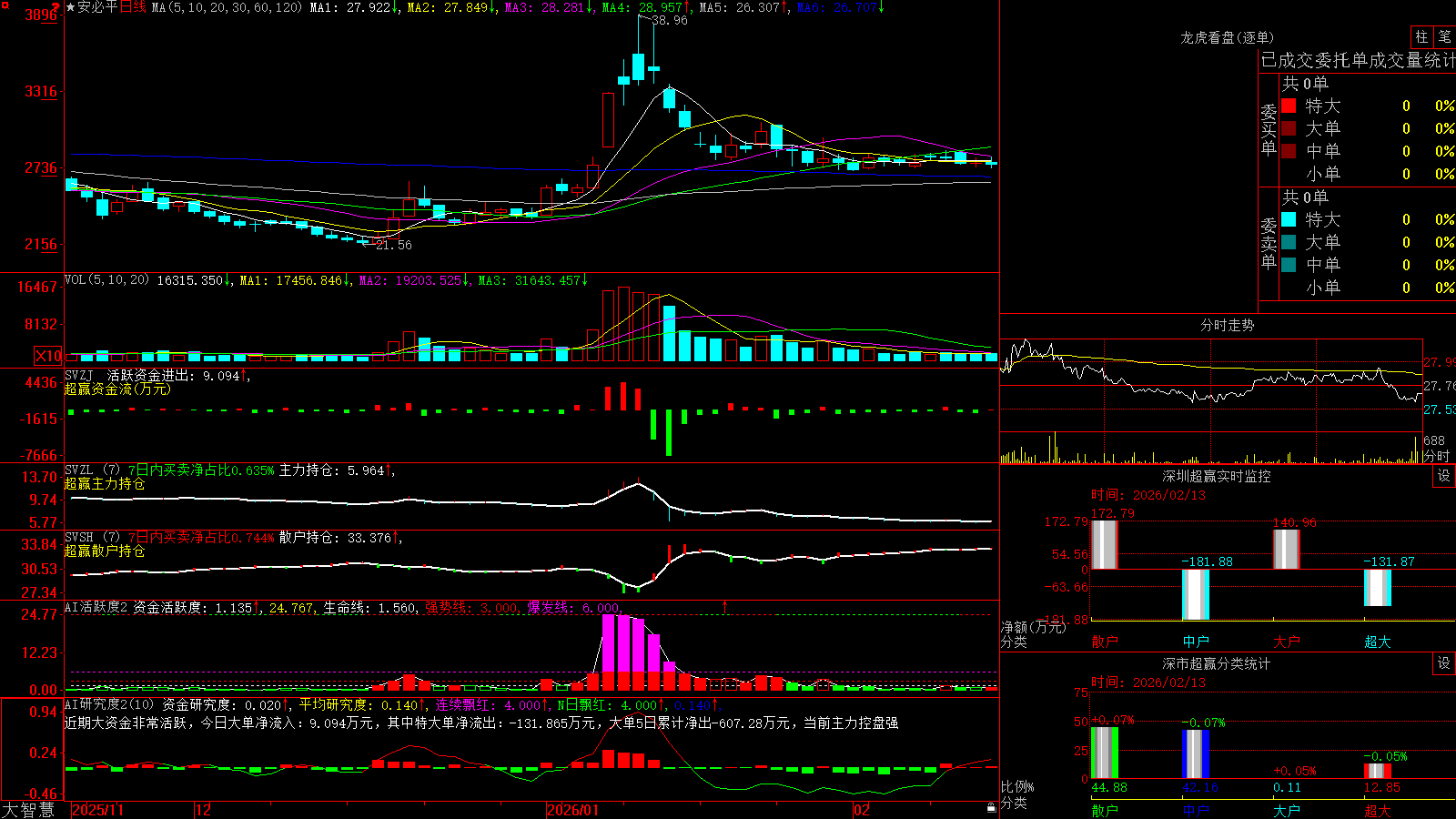Click the 超大 bar valued -131.87
Screen dimensions: 1456x819
[x=1377, y=588]
